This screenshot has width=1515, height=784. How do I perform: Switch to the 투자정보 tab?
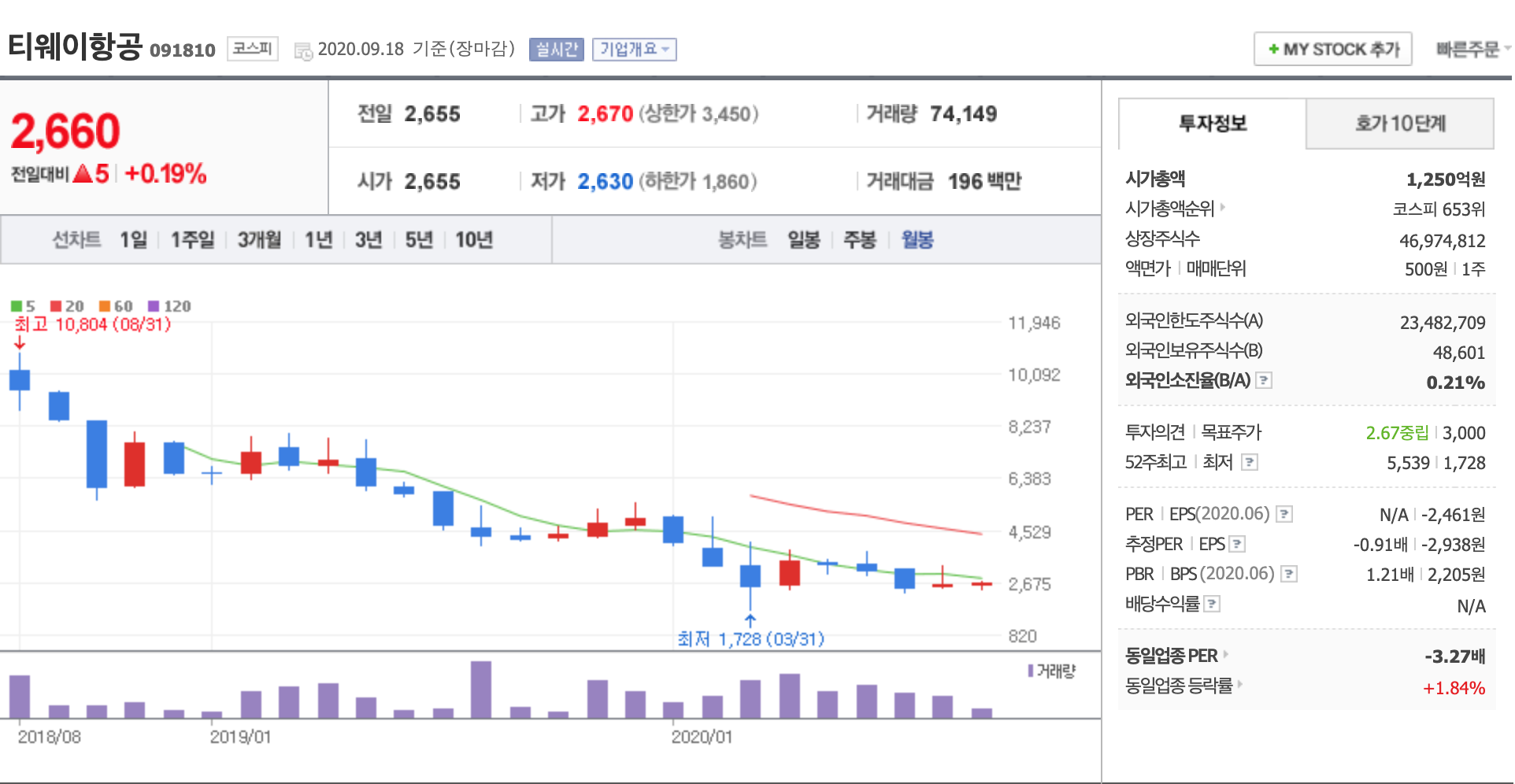(1213, 124)
